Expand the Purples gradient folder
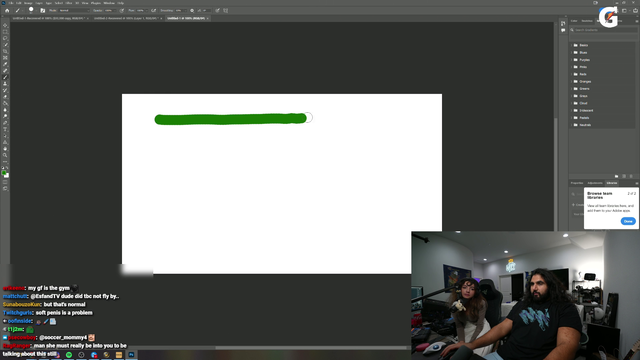The width and height of the screenshot is (640, 360). point(571,60)
